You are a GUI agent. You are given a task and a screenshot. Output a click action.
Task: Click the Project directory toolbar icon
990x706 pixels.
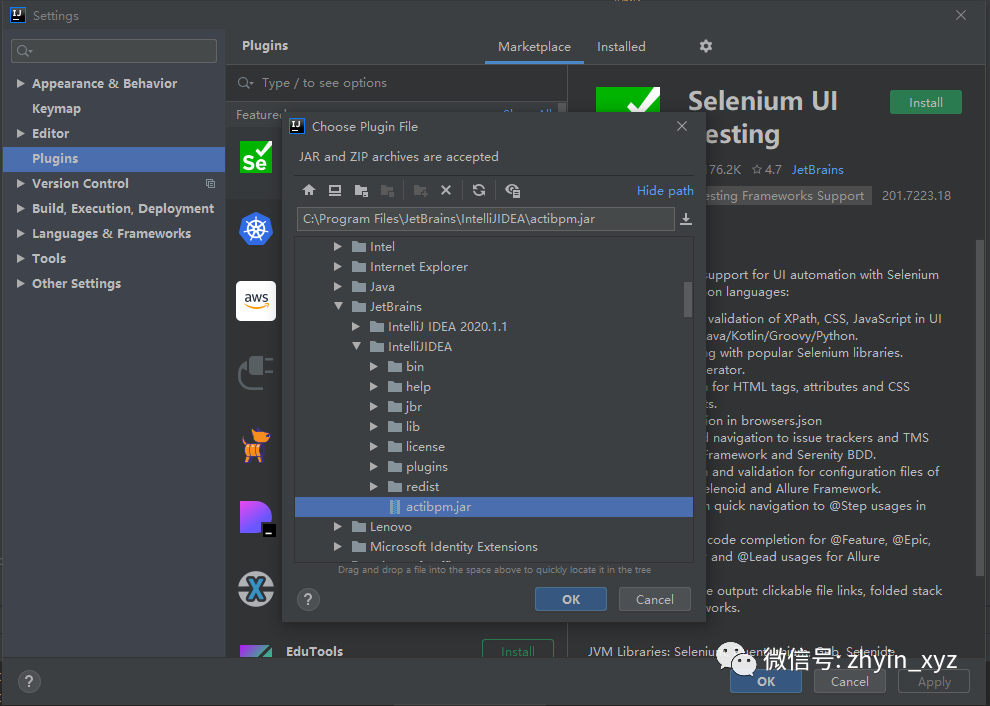[361, 190]
